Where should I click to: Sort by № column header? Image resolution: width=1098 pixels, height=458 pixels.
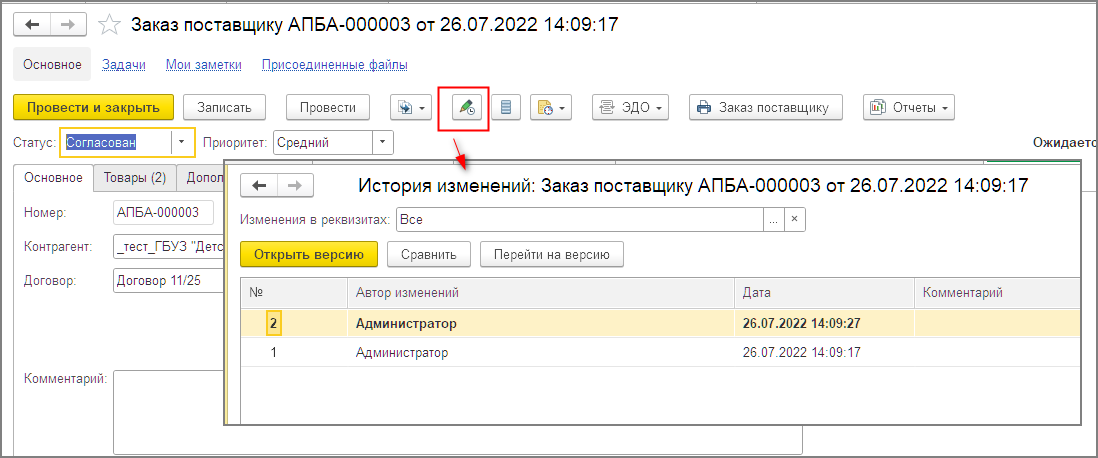click(x=294, y=293)
